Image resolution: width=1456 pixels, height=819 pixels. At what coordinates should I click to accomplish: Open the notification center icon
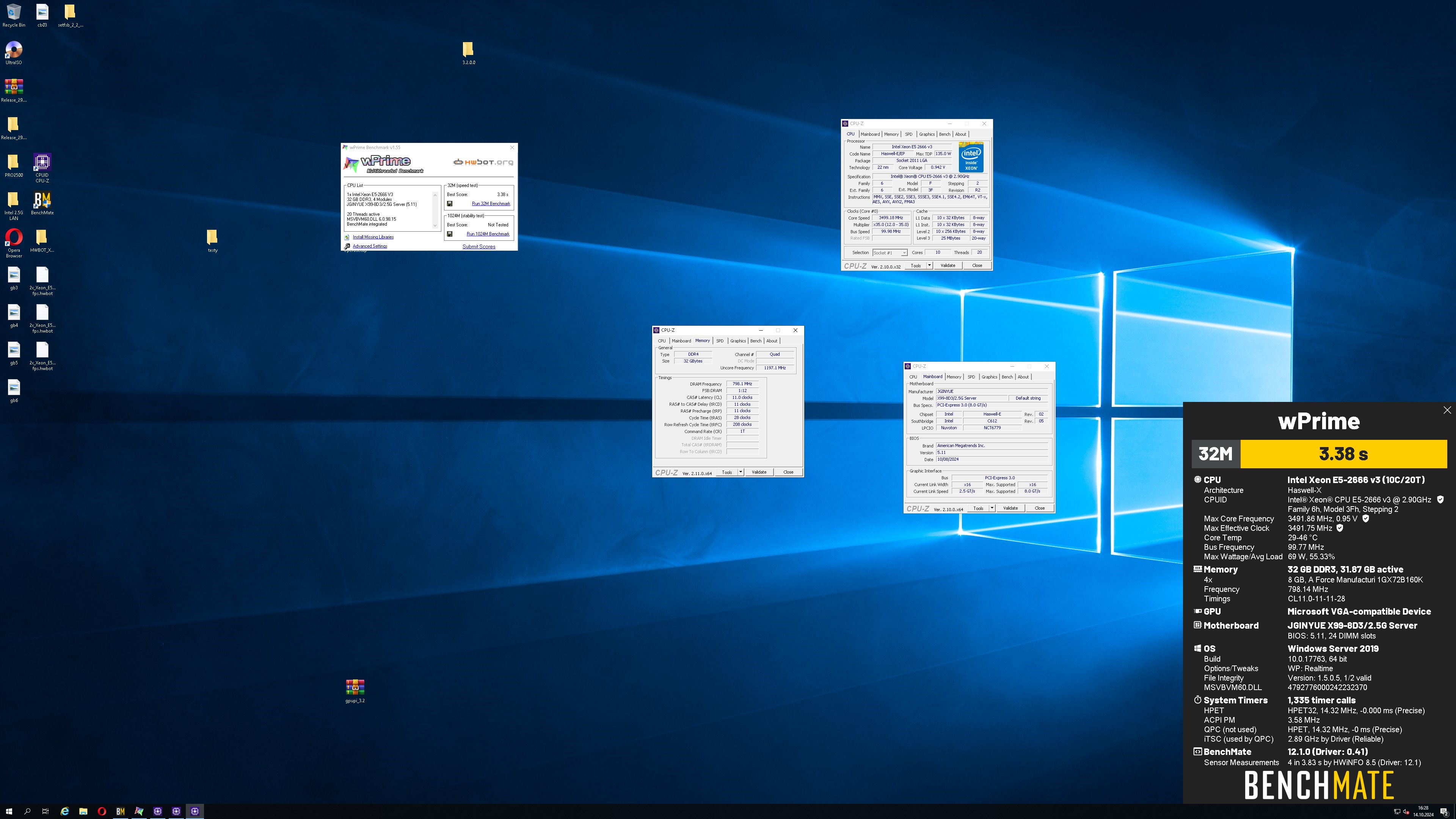[x=1444, y=812]
